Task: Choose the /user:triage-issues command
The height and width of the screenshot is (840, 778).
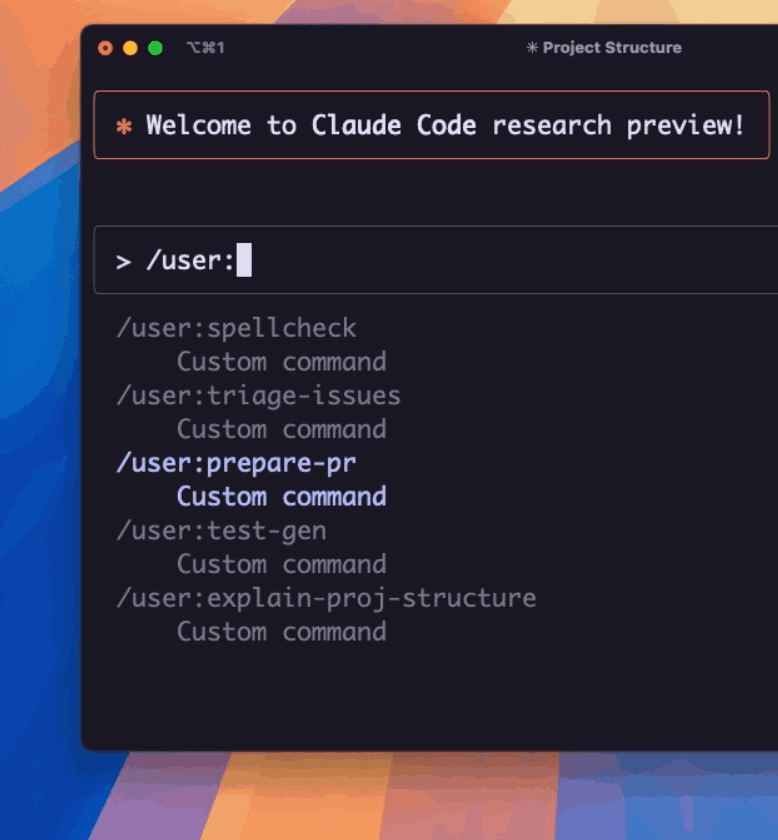Action: [x=258, y=396]
